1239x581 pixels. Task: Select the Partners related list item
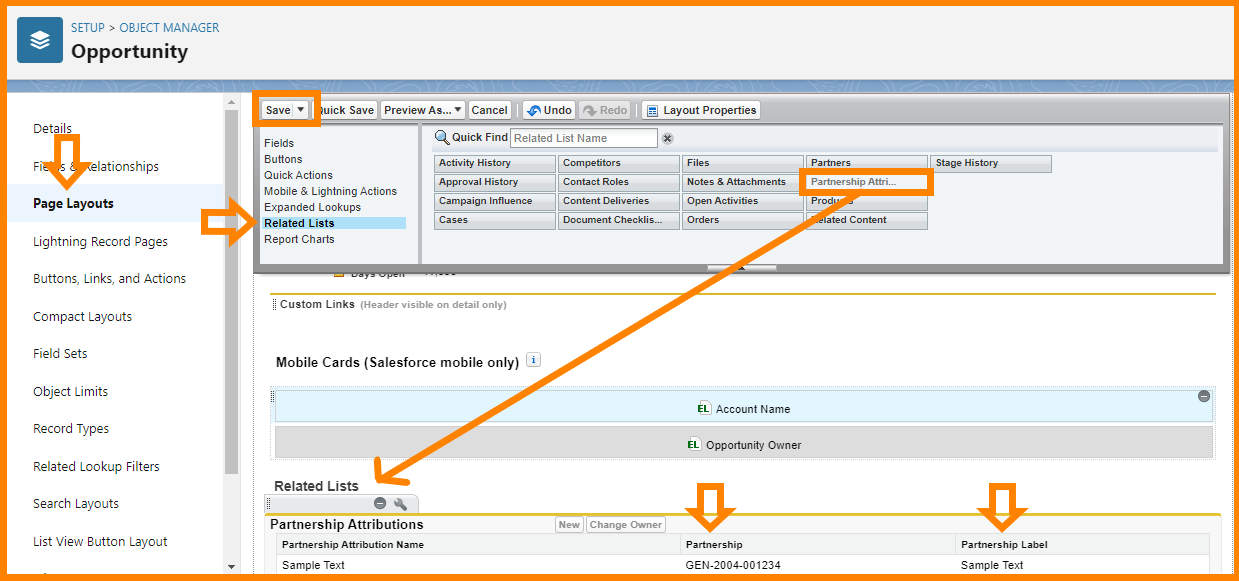coord(866,163)
